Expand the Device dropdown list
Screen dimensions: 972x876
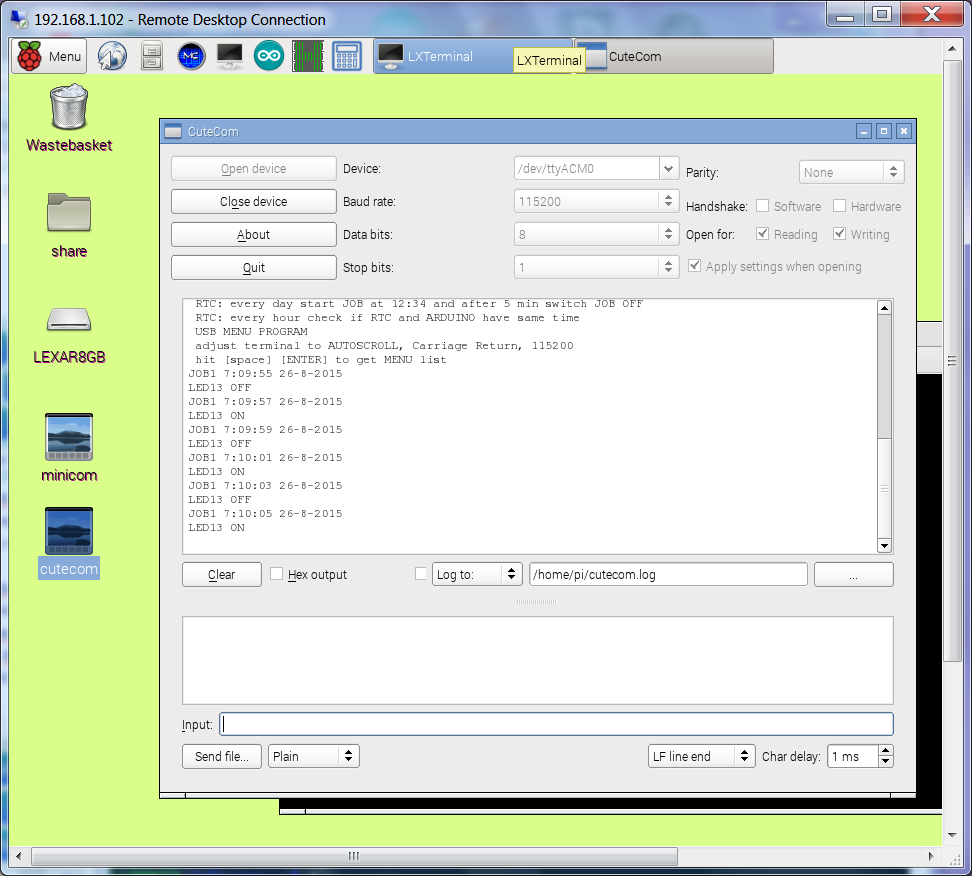coord(669,169)
